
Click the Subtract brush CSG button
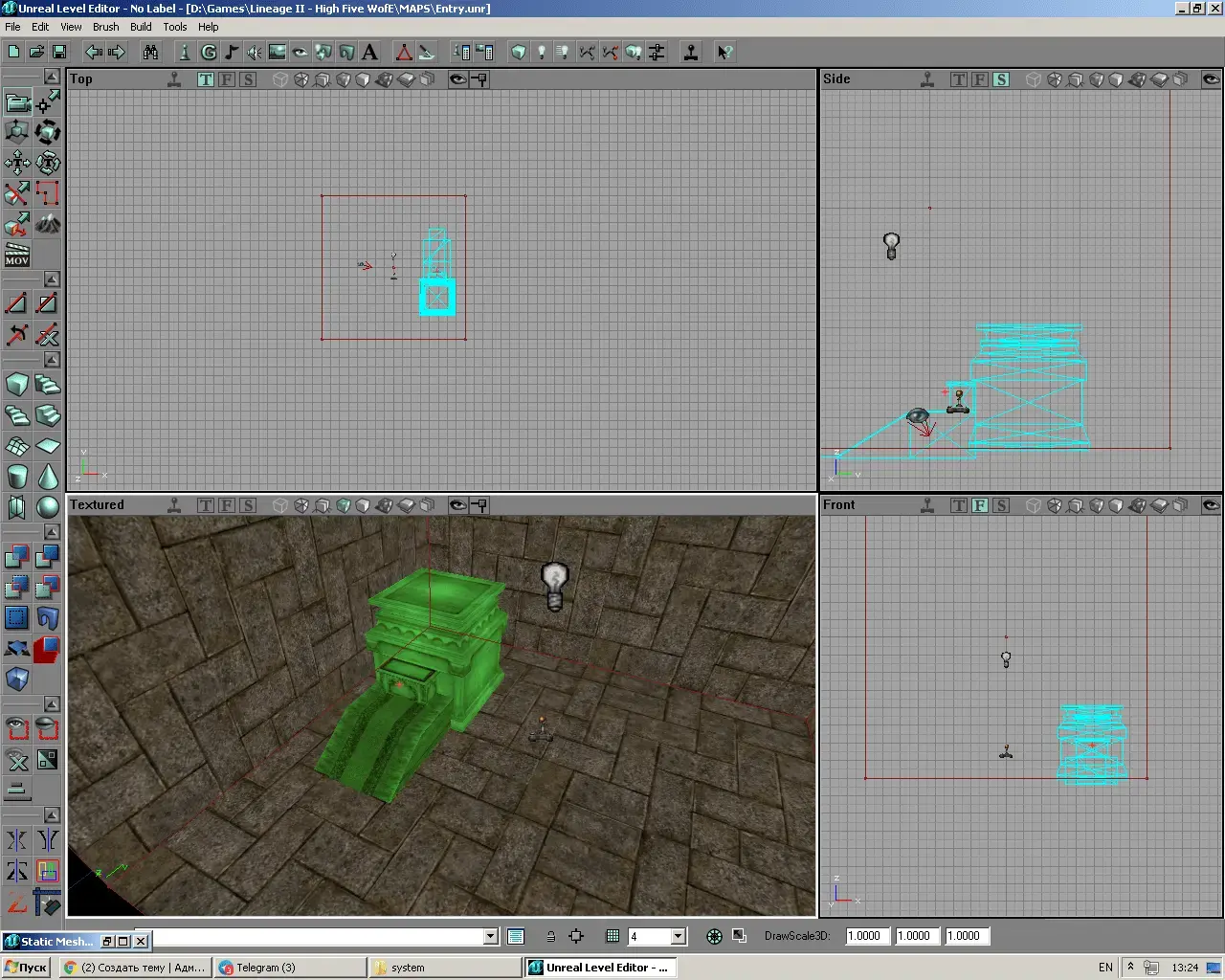pyautogui.click(x=47, y=556)
